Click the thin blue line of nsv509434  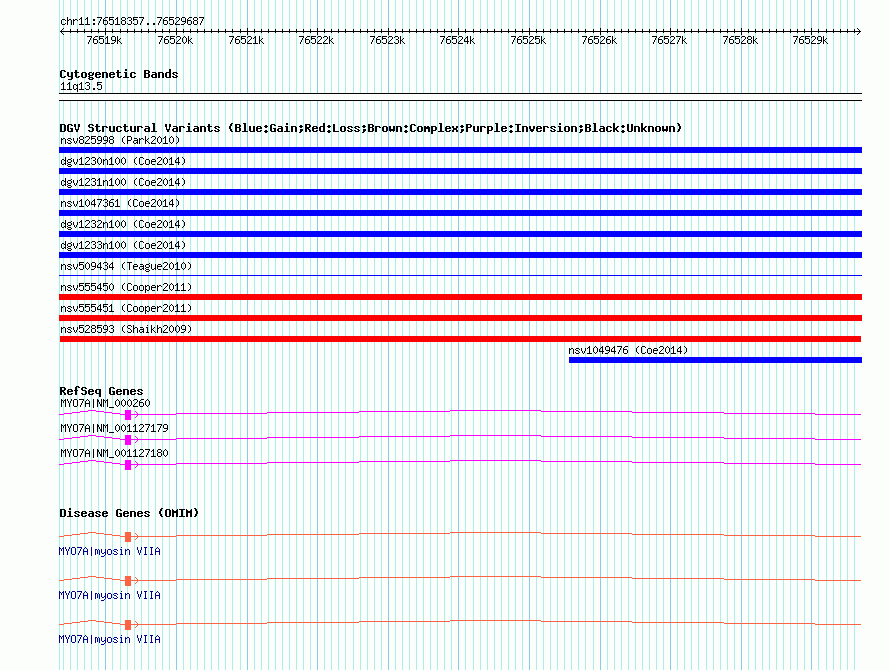coord(460,276)
